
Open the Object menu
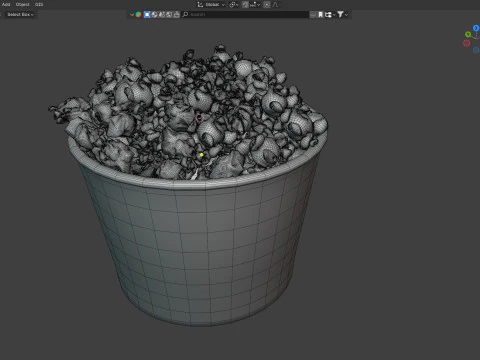point(22,4)
